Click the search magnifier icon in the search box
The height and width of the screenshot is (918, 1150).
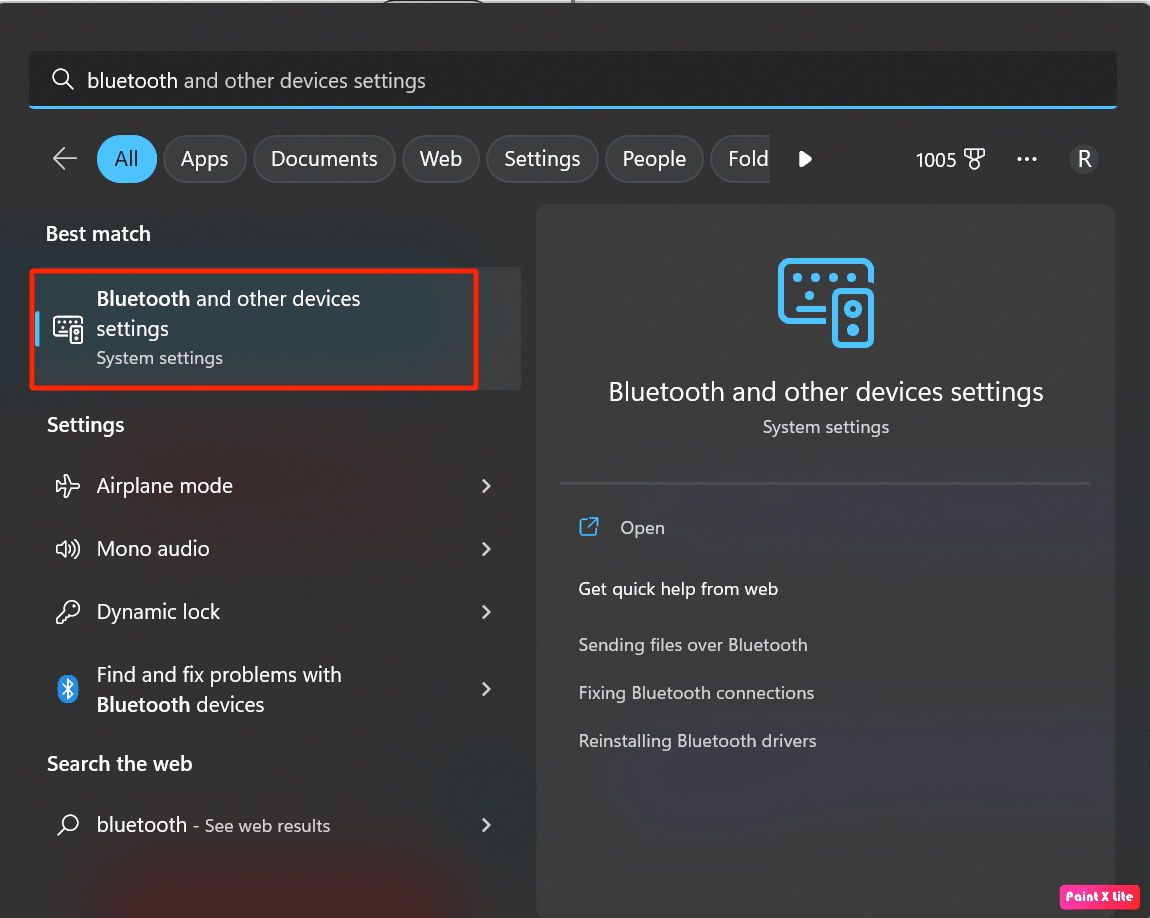[63, 79]
